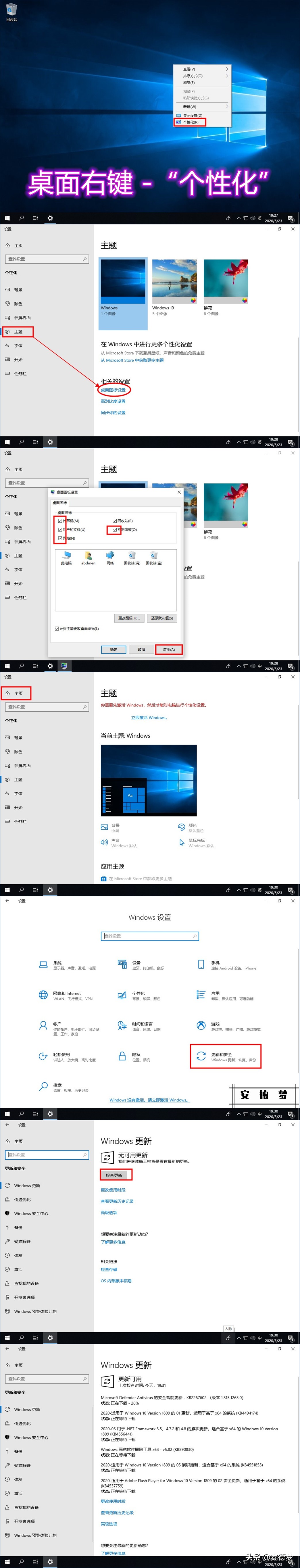Expand the 排序方式(O) submenu arrow
Image resolution: width=300 pixels, height=1568 pixels.
[227, 76]
